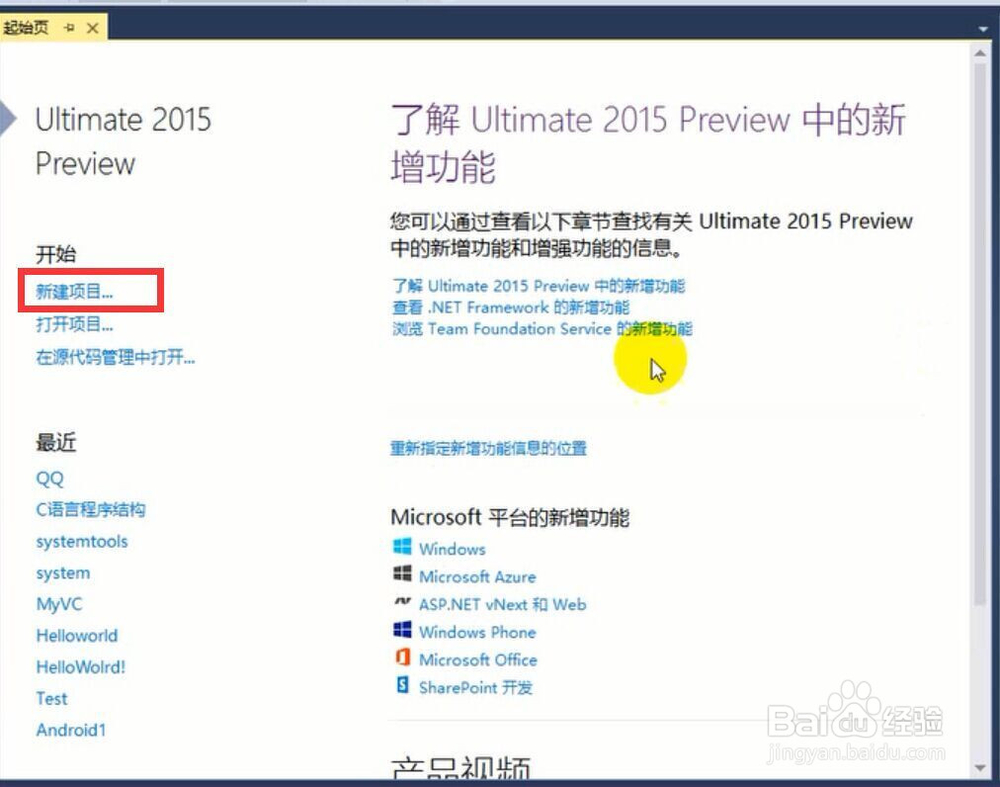This screenshot has width=1000, height=787.
Task: Open recent project C语言程序结构
Action: [91, 510]
